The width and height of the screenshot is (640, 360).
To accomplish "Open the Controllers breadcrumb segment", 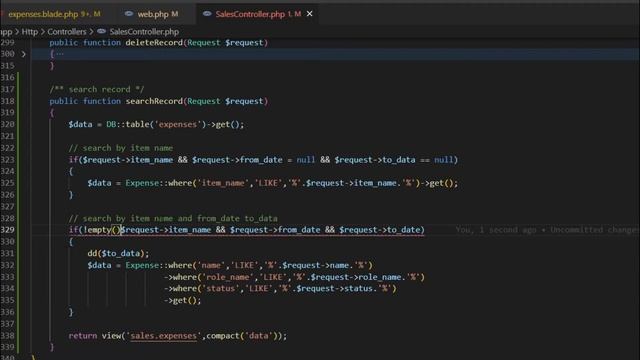I will pyautogui.click(x=67, y=32).
